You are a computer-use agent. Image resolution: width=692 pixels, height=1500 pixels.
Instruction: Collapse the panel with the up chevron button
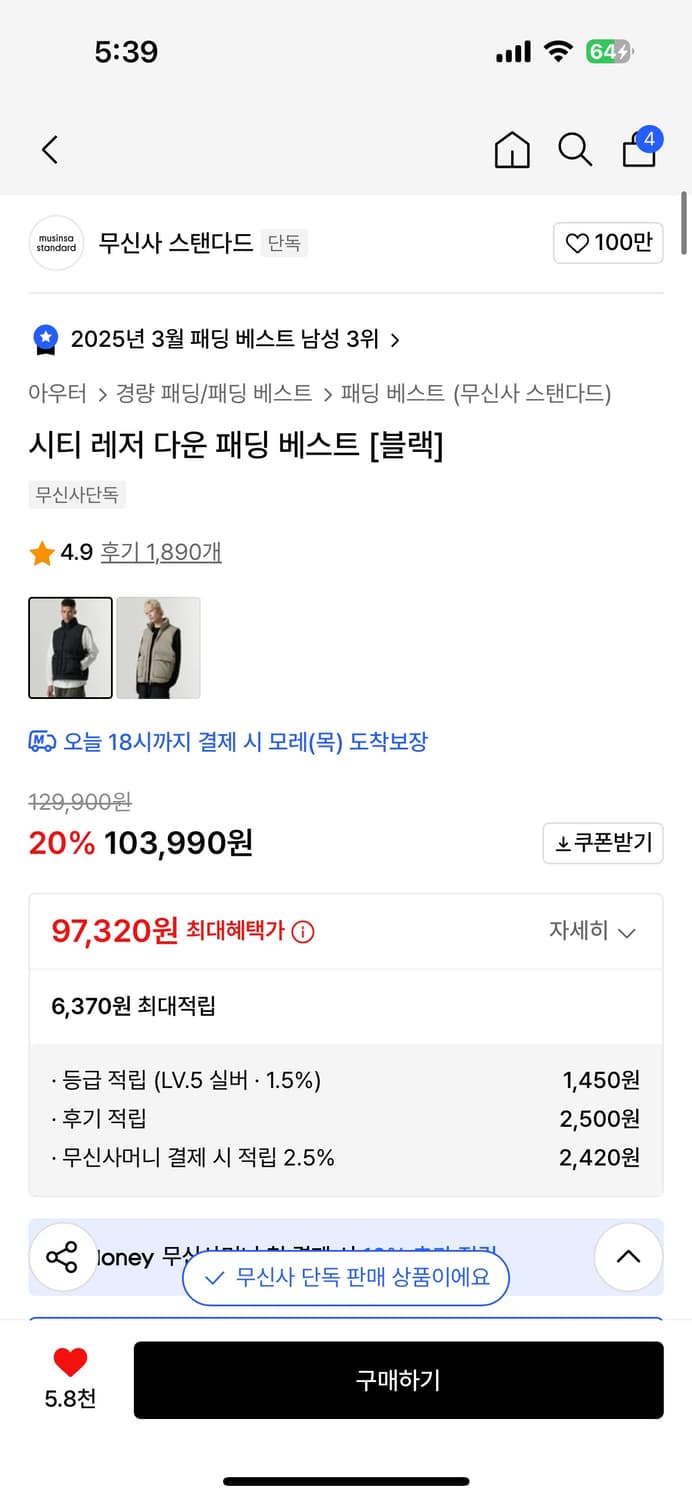628,1257
